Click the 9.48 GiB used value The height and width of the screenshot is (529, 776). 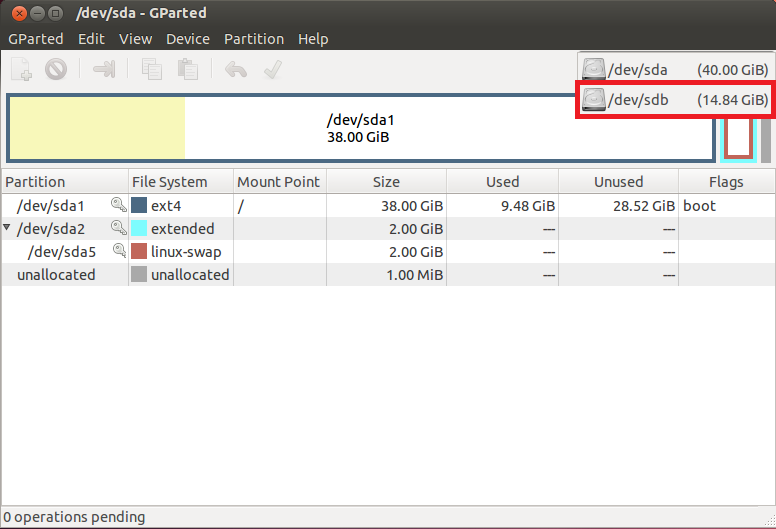[528, 206]
